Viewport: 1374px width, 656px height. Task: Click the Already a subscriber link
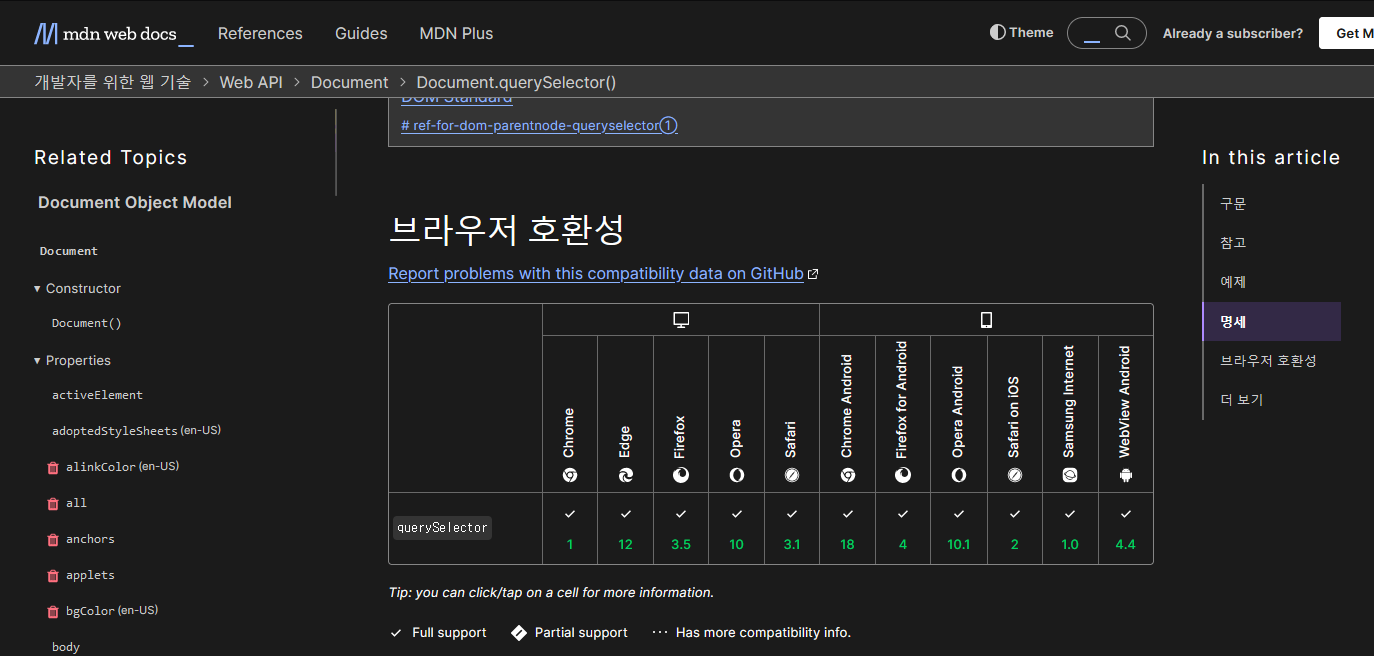tap(1232, 33)
